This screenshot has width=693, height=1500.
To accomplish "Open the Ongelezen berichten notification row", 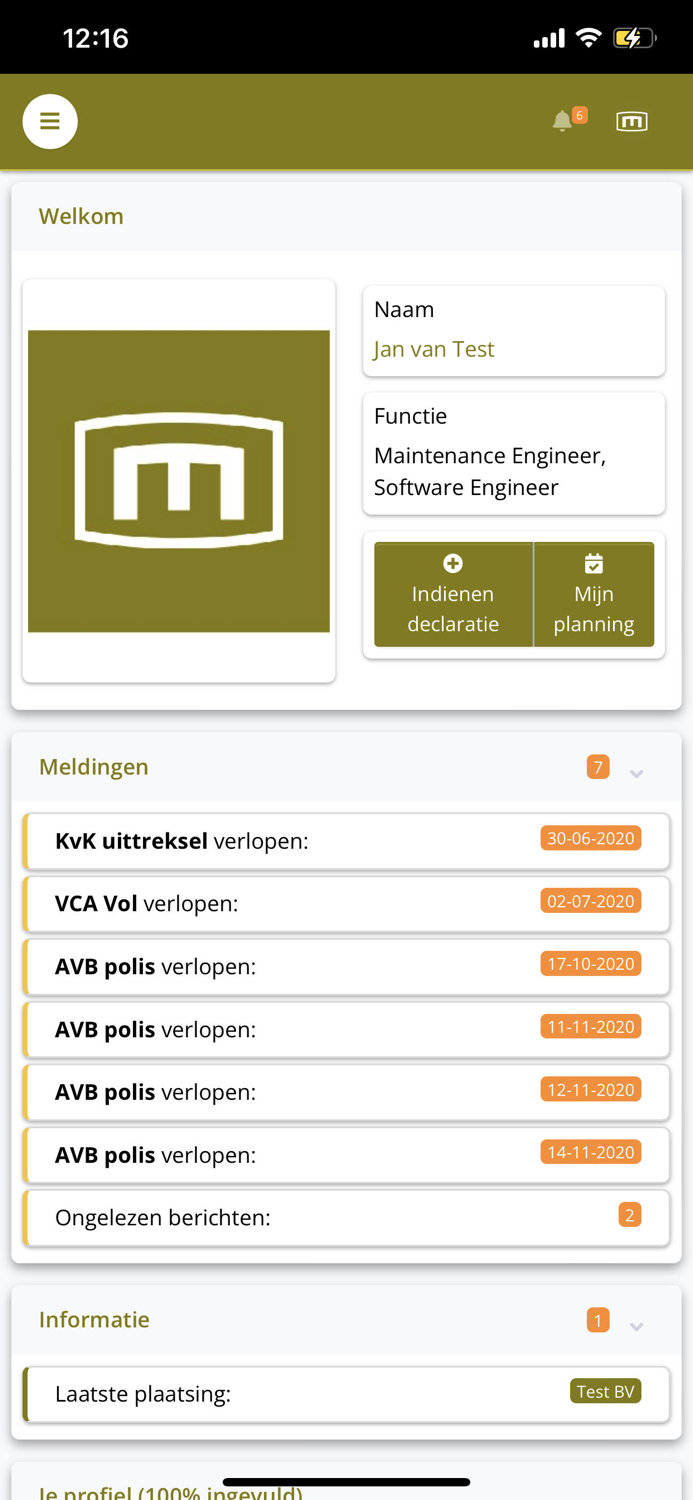I will click(x=346, y=1215).
